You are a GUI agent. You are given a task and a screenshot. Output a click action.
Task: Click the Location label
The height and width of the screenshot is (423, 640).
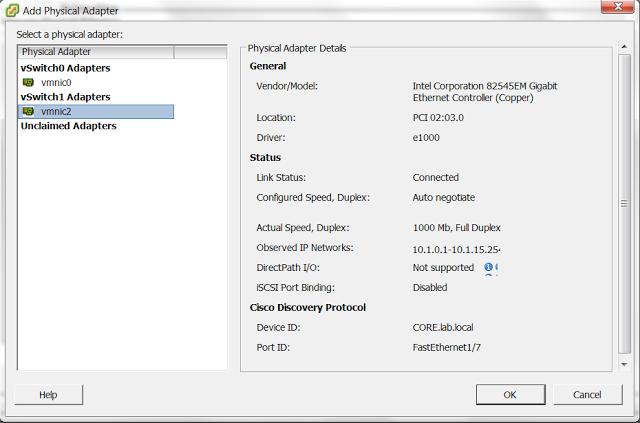(x=276, y=118)
